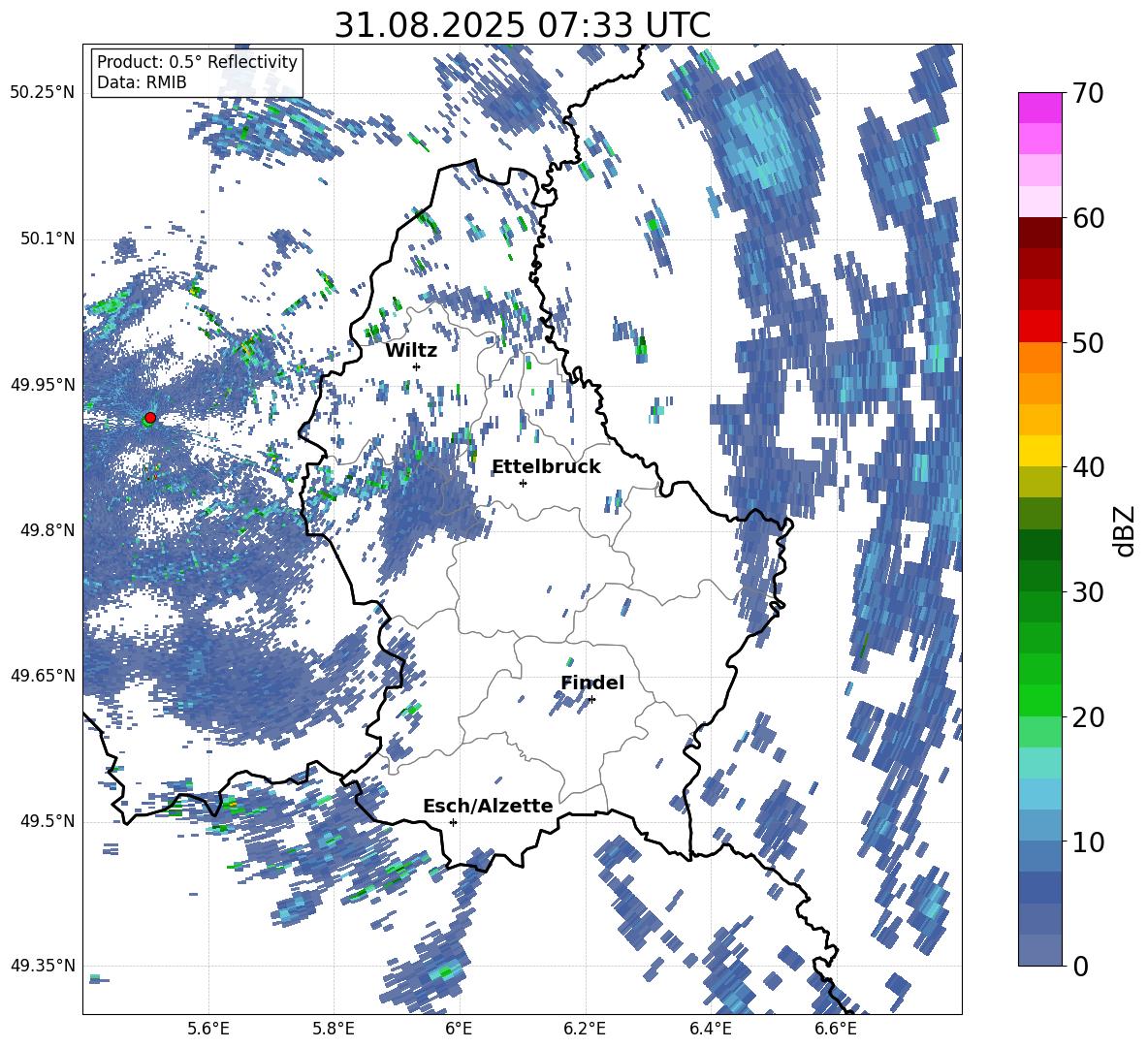Click the 5.6°E longitude label
Image resolution: width=1148 pixels, height=1048 pixels.
pyautogui.click(x=207, y=1029)
